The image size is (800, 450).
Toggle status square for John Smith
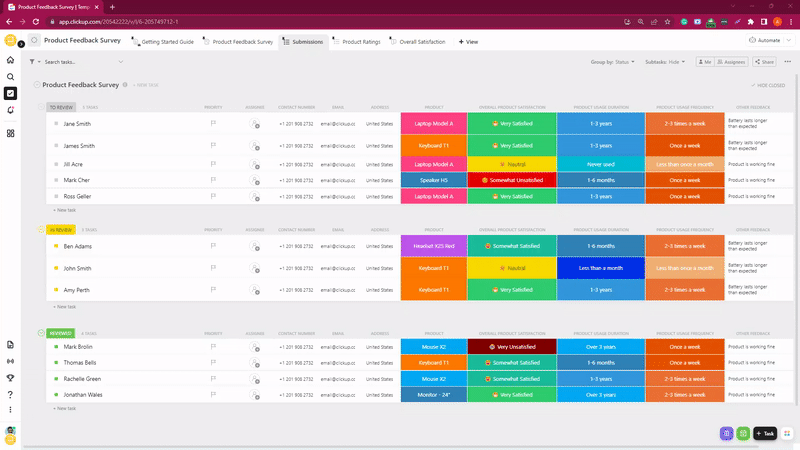(x=56, y=268)
